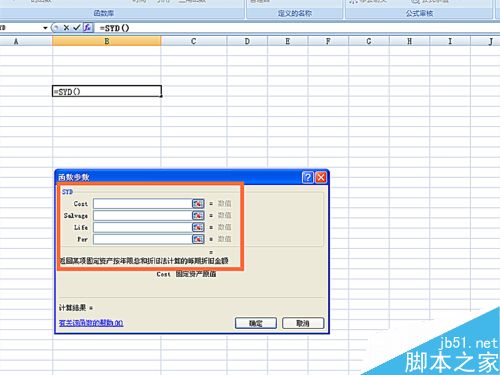Select column D header
Image resolution: width=500 pixels, height=375 pixels.
247,41
